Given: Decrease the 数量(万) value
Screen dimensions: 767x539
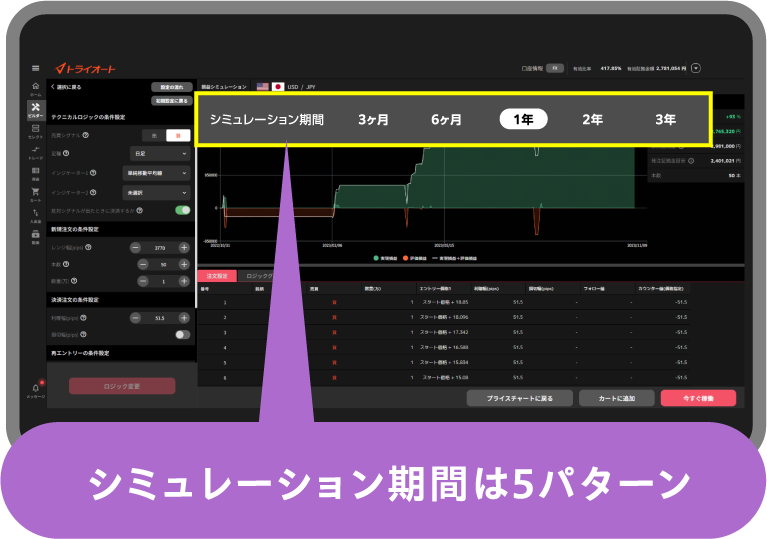Looking at the screenshot, I should point(143,281).
